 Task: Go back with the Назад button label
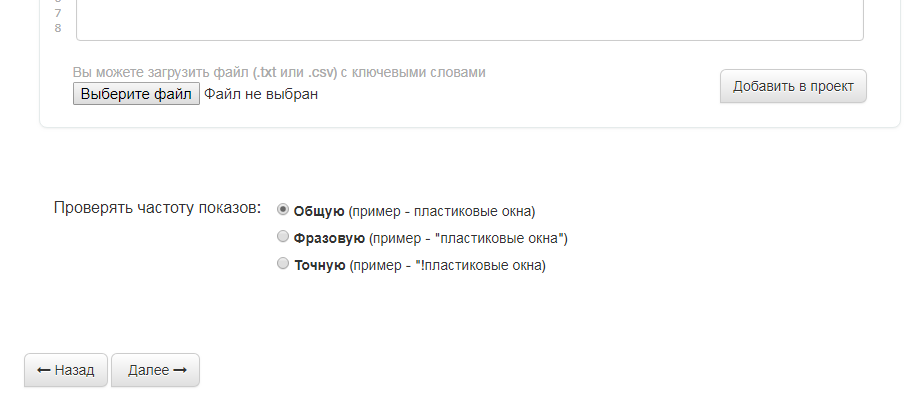click(x=74, y=370)
